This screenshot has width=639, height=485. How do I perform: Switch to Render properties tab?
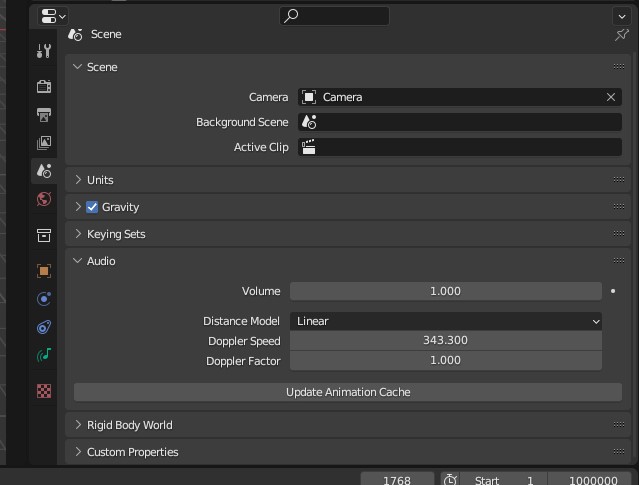pyautogui.click(x=44, y=87)
